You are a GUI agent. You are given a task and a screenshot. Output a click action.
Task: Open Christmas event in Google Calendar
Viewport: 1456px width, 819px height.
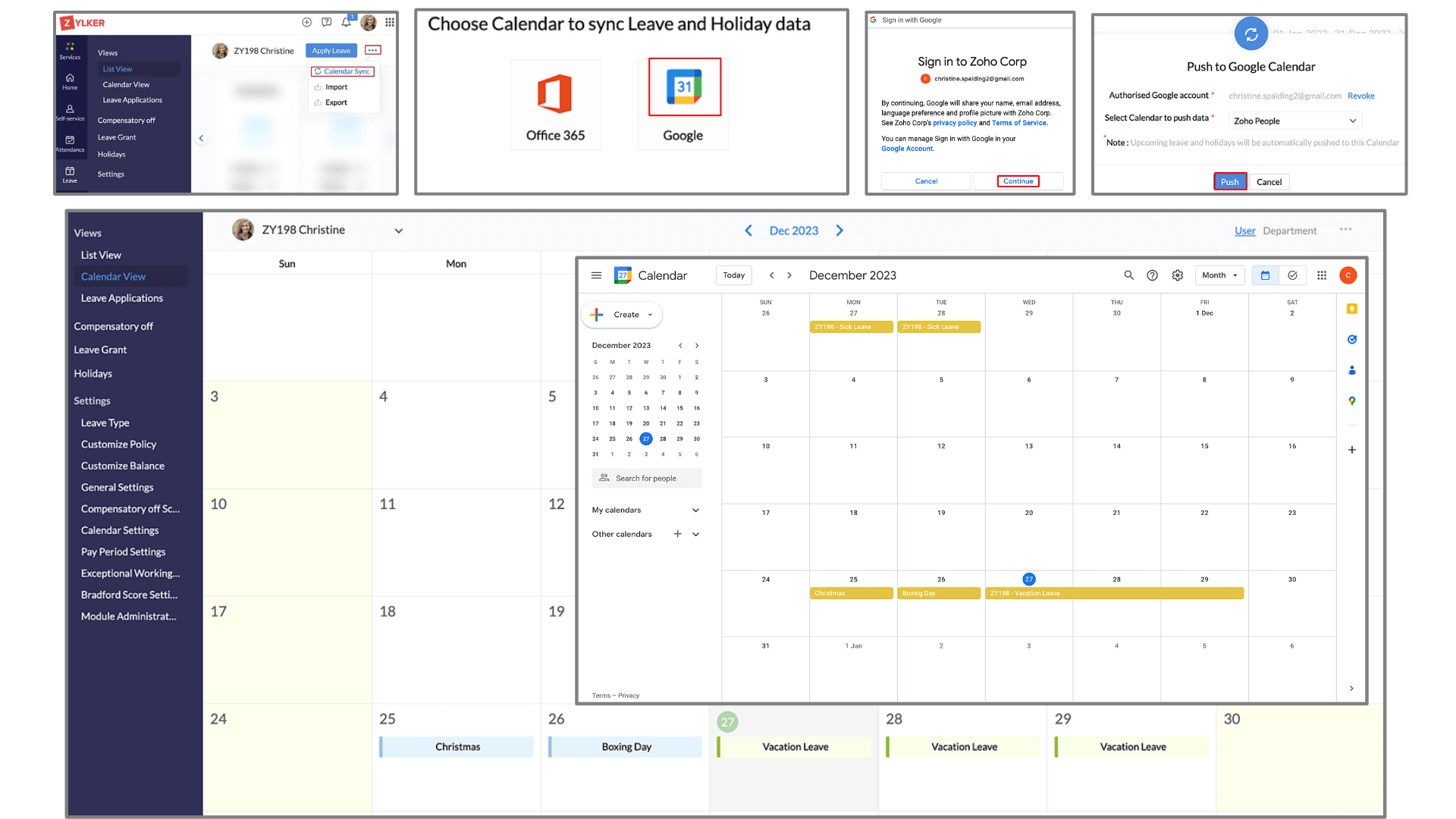(x=851, y=594)
